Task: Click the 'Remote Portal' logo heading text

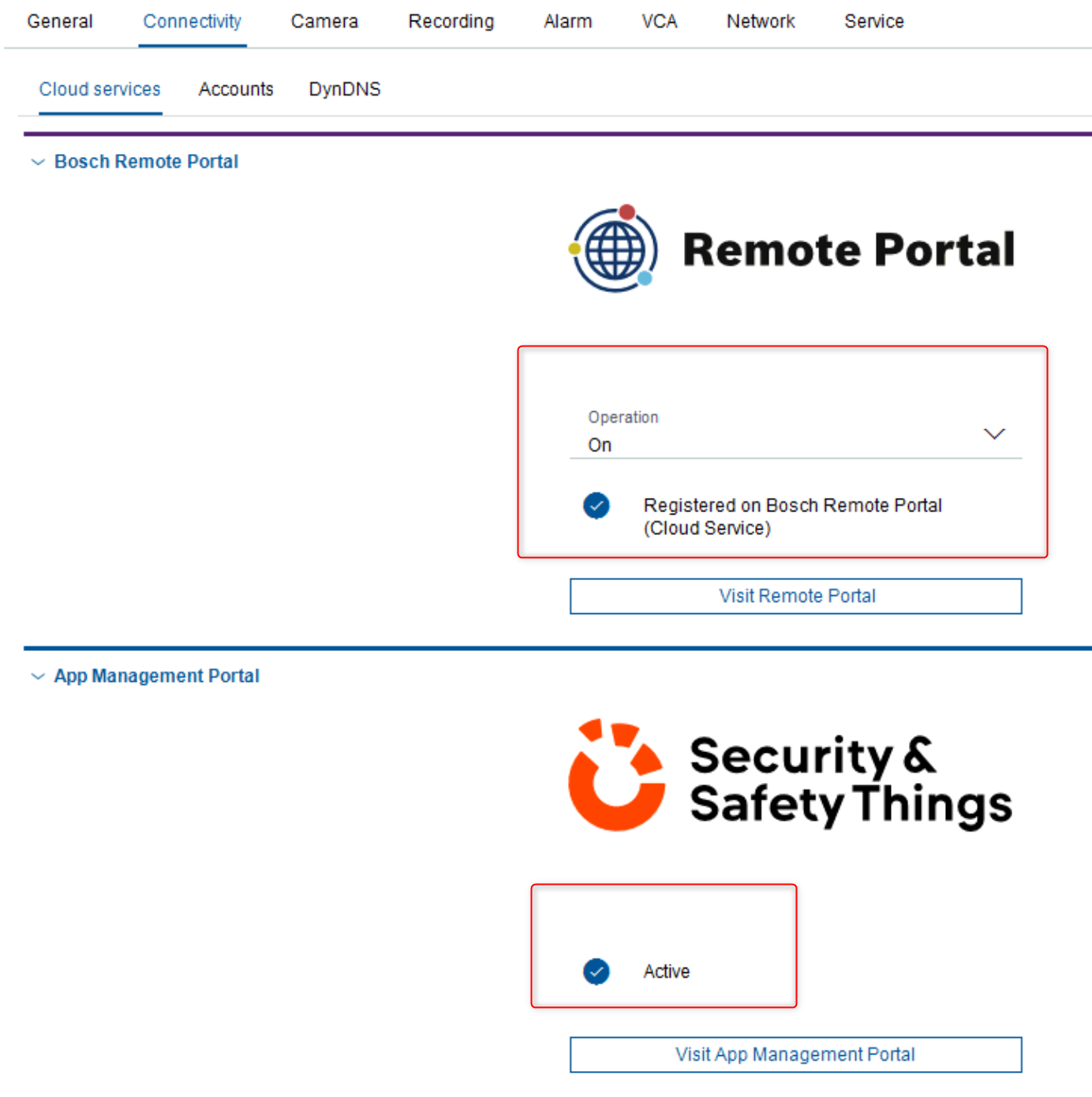Action: click(849, 249)
